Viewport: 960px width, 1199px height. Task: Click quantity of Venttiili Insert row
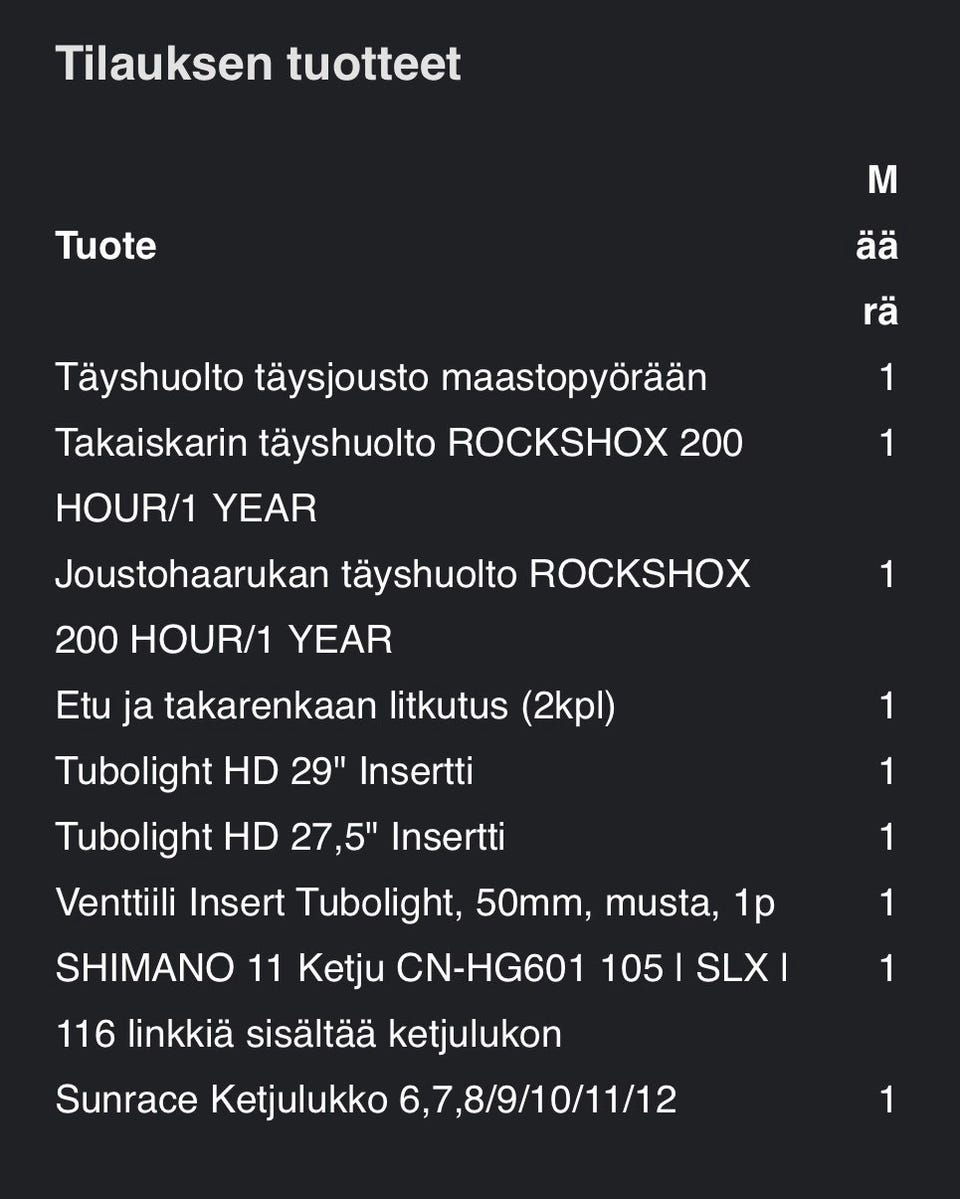pyautogui.click(x=887, y=903)
